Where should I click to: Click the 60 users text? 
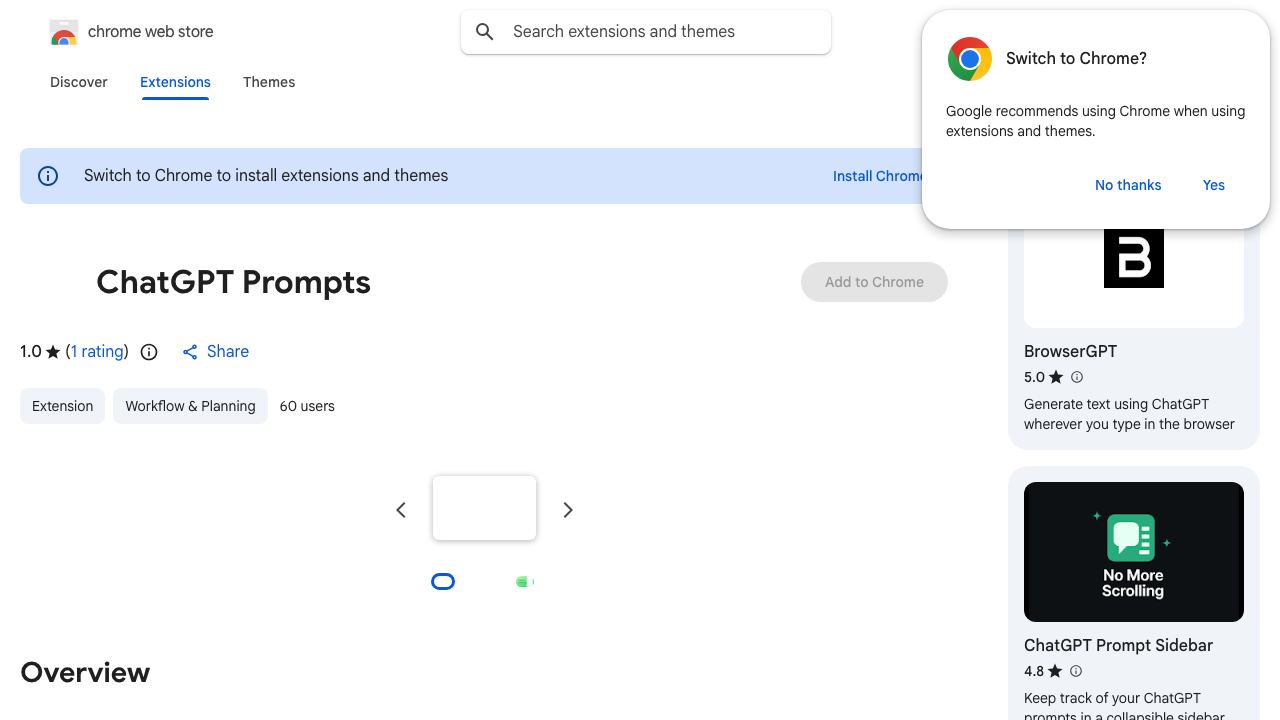tap(307, 406)
